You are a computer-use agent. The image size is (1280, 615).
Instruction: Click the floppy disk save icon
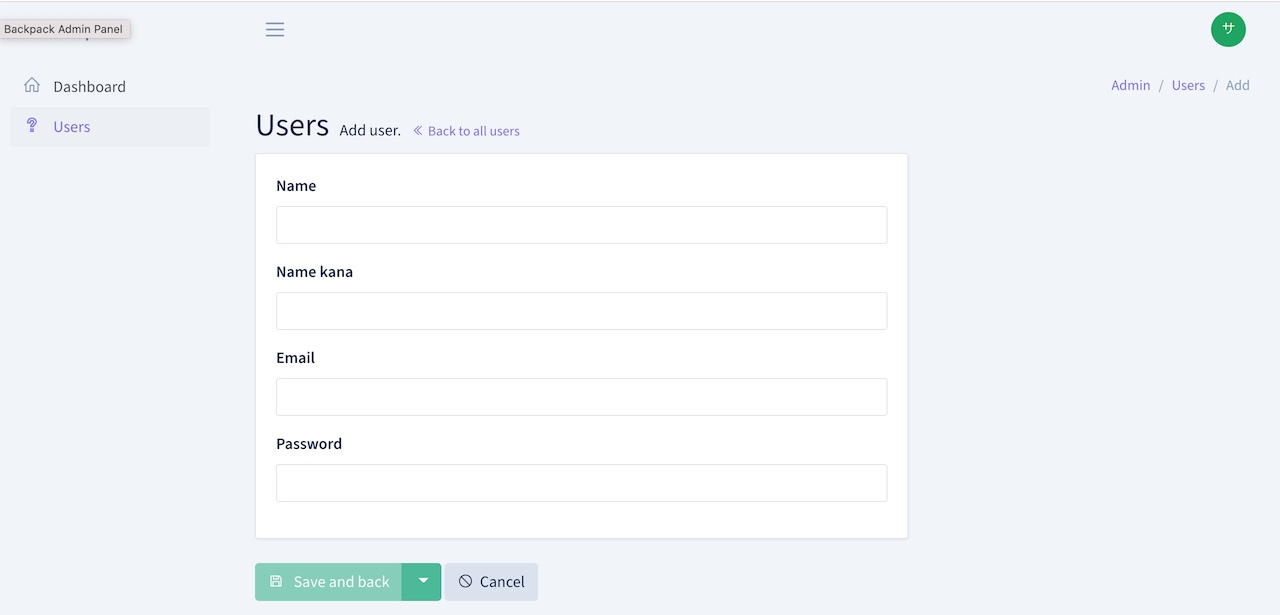[x=276, y=581]
